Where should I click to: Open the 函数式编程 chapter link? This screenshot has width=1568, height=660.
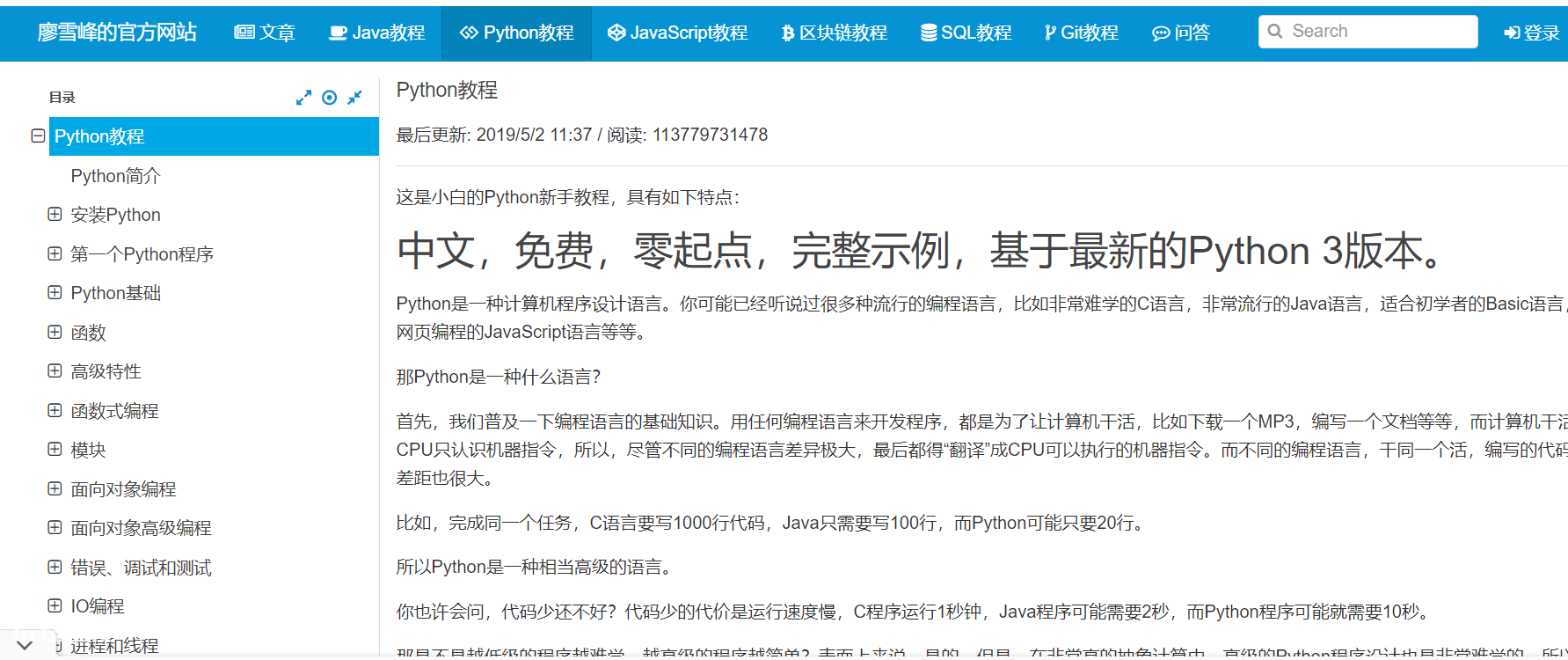coord(114,411)
